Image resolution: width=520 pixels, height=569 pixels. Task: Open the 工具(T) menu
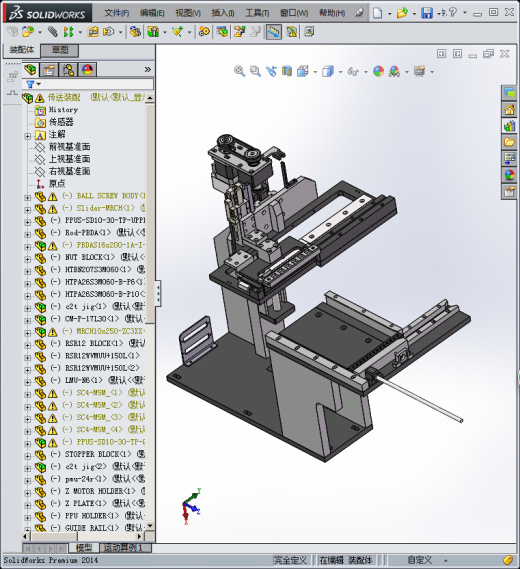(x=257, y=13)
